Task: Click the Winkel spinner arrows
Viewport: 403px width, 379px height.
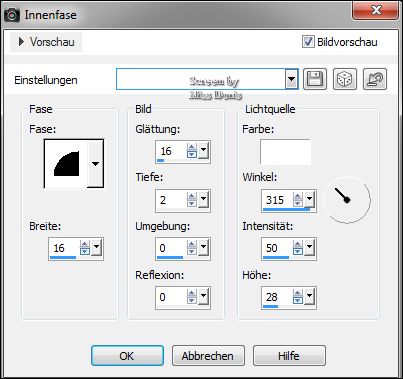Action: pyautogui.click(x=298, y=199)
